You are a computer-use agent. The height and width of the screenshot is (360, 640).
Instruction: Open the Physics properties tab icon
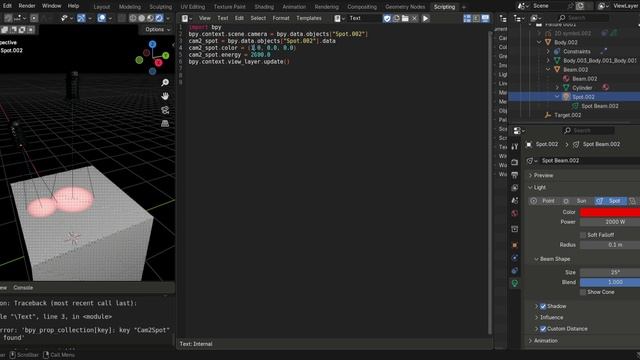(515, 258)
